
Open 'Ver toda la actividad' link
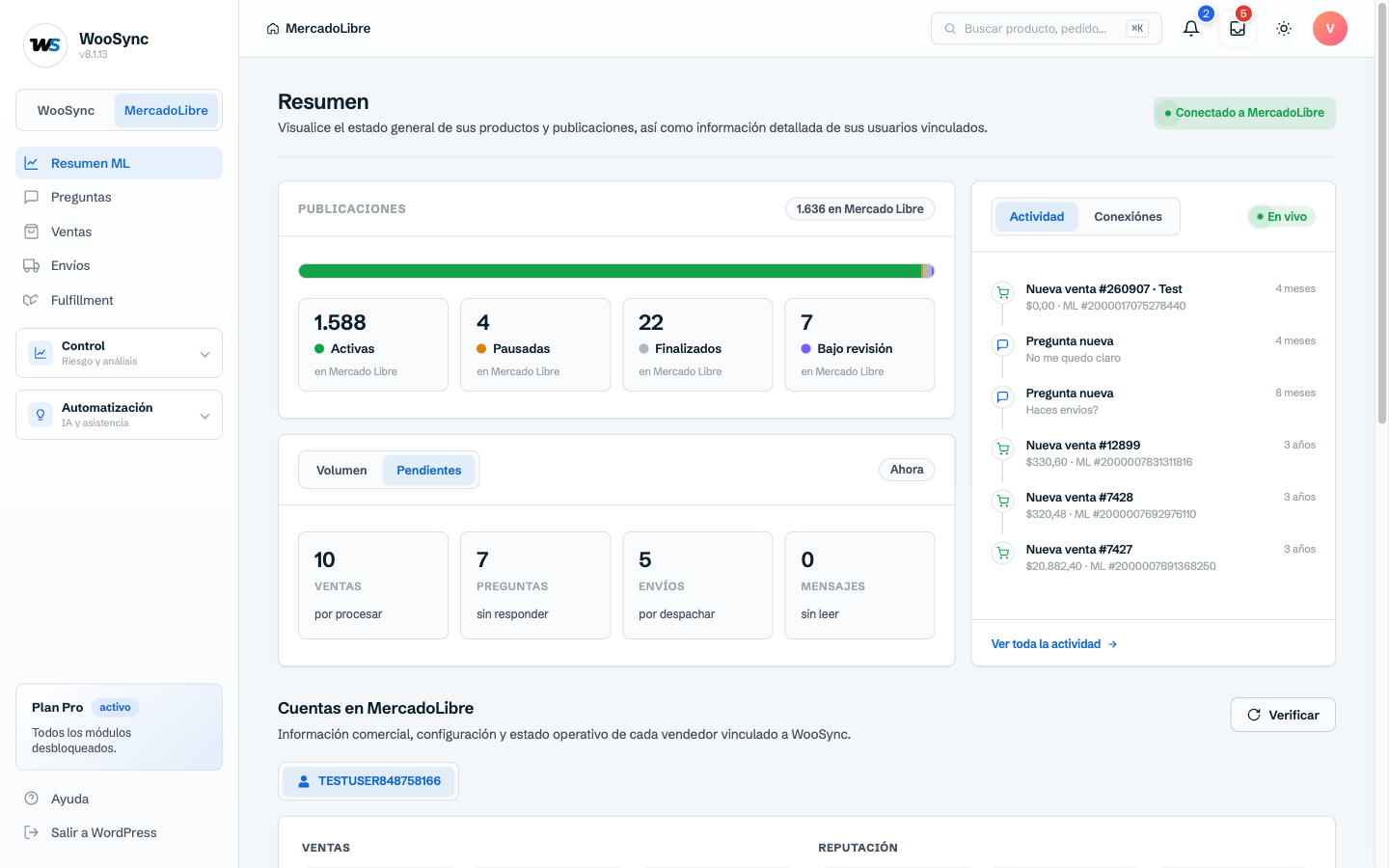pos(1054,644)
